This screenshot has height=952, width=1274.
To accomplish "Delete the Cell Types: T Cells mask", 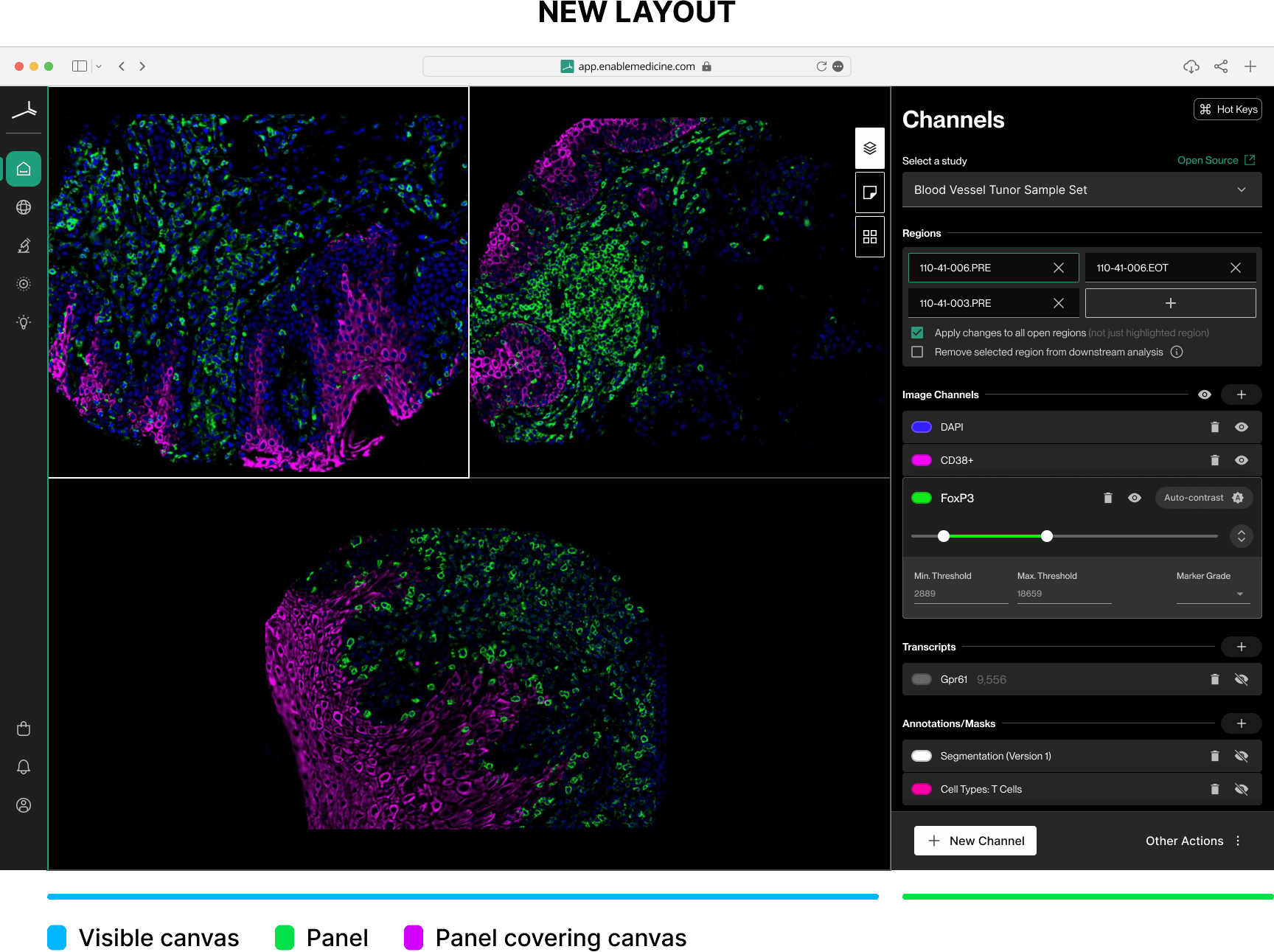I will point(1215,789).
